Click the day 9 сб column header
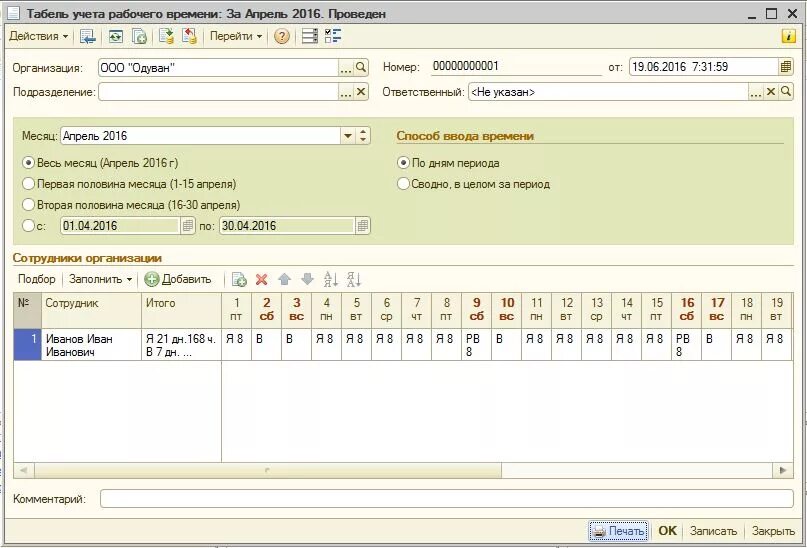The image size is (807, 548). click(477, 310)
